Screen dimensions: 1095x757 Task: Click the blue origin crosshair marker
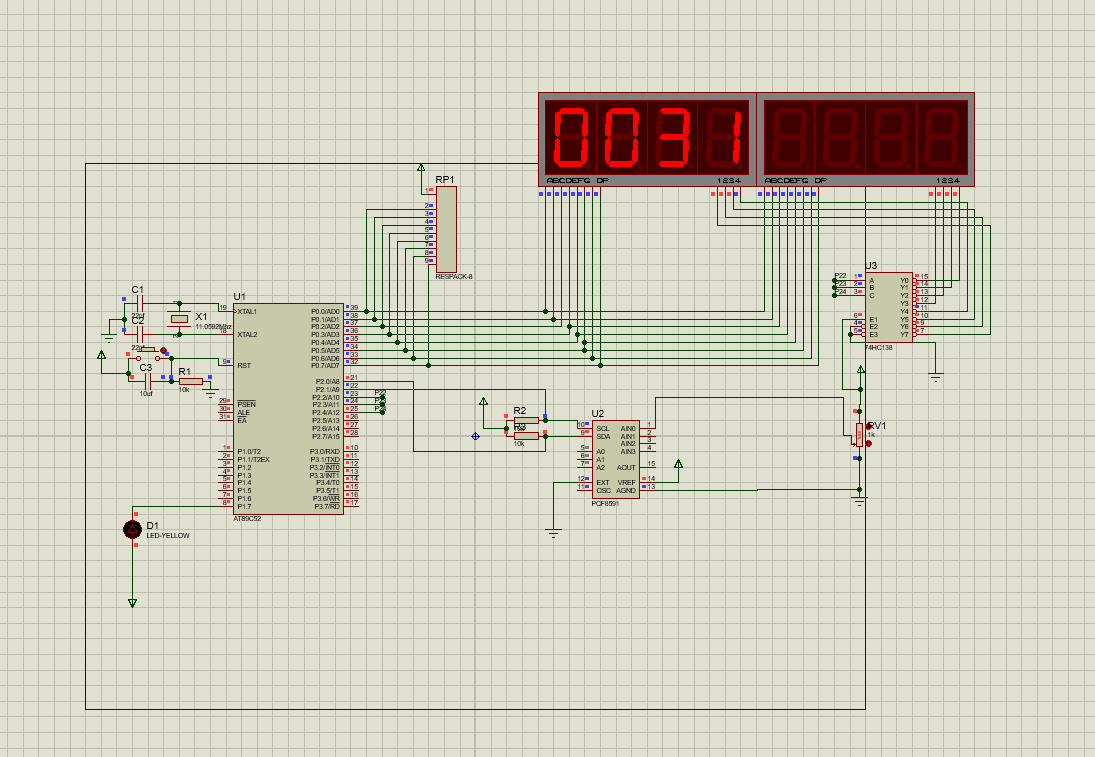coord(476,436)
